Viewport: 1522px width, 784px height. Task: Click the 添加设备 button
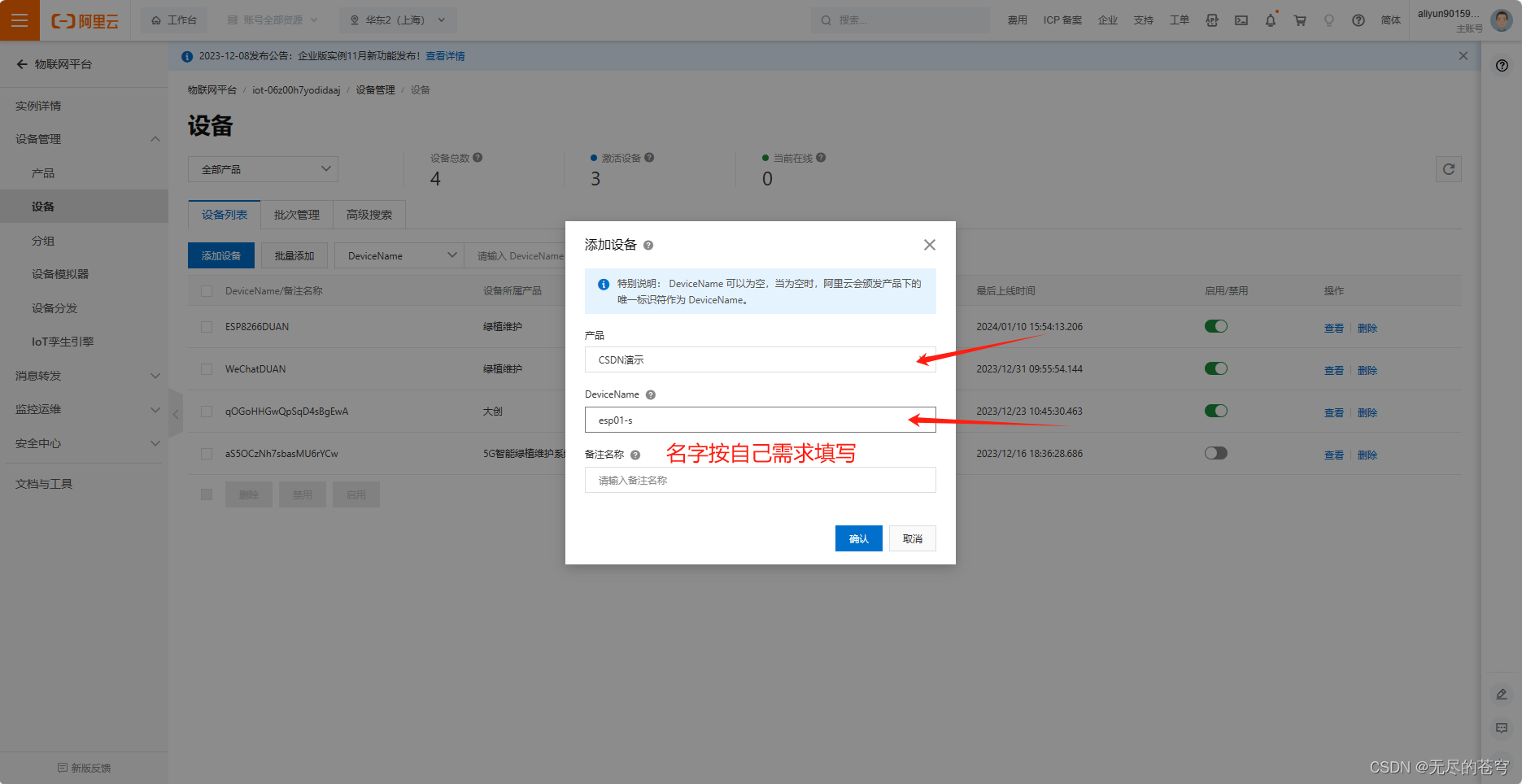(220, 255)
